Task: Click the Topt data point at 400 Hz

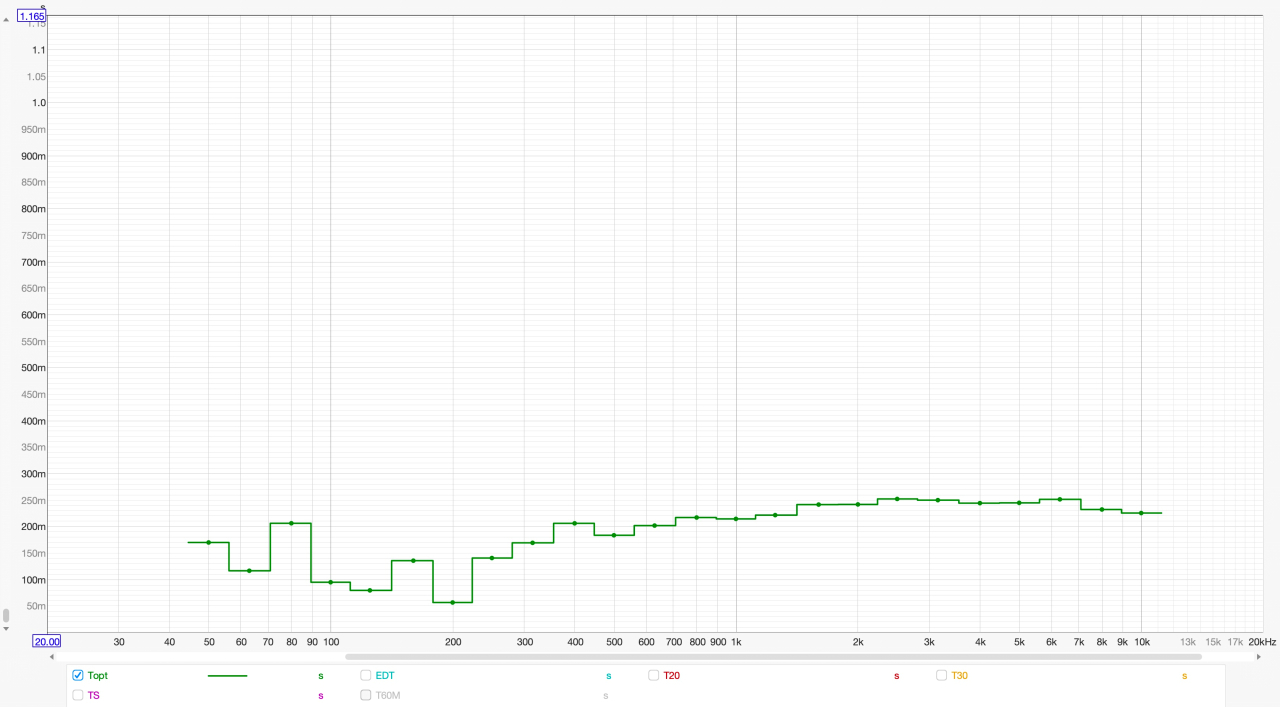Action: click(x=574, y=523)
